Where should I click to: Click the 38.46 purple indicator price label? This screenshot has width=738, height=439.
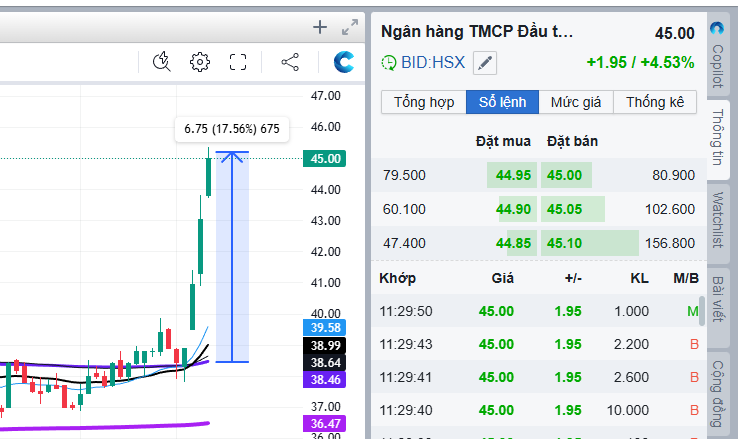tap(324, 379)
